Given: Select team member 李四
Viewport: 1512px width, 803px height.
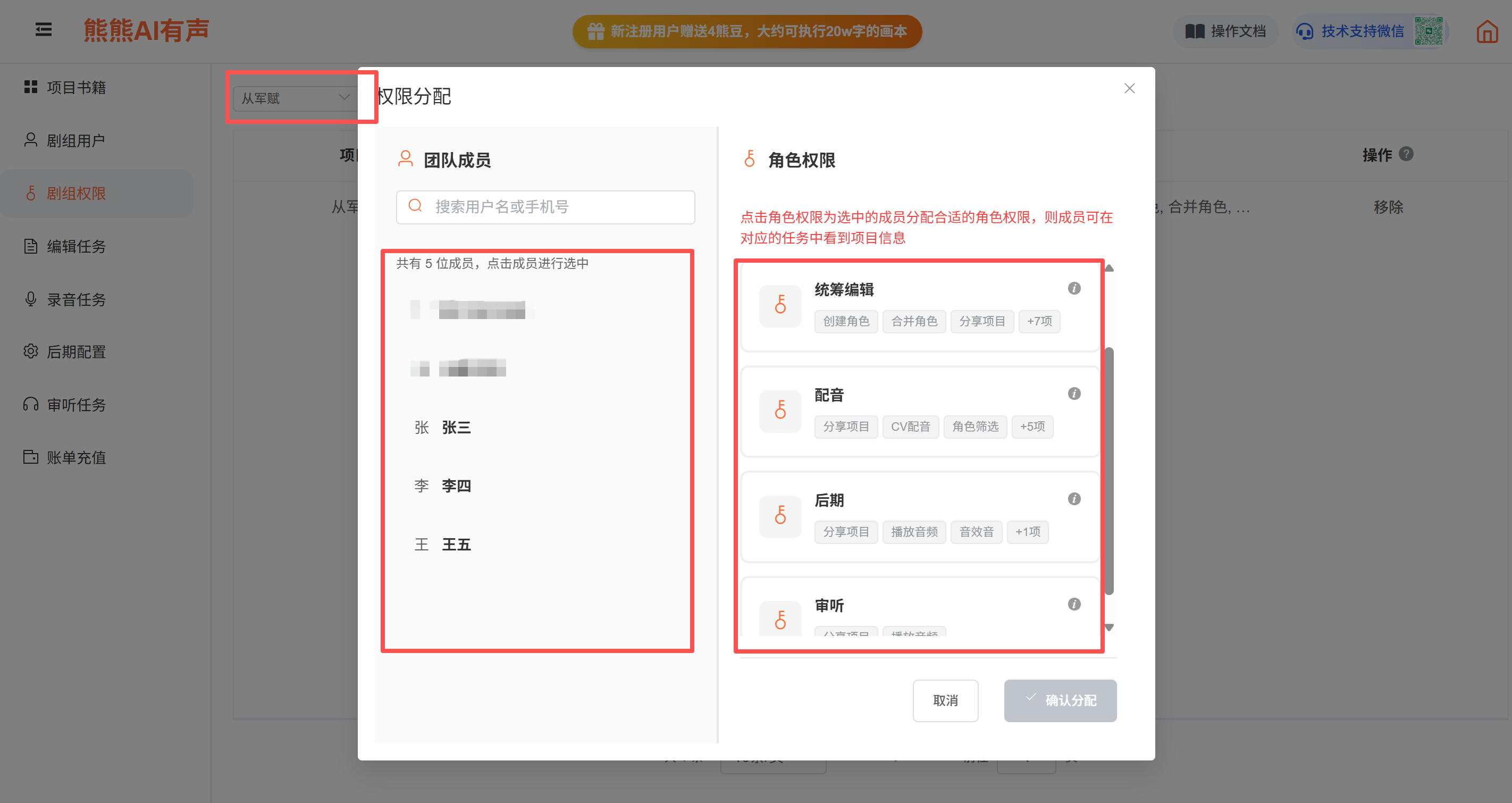Looking at the screenshot, I should pos(456,486).
